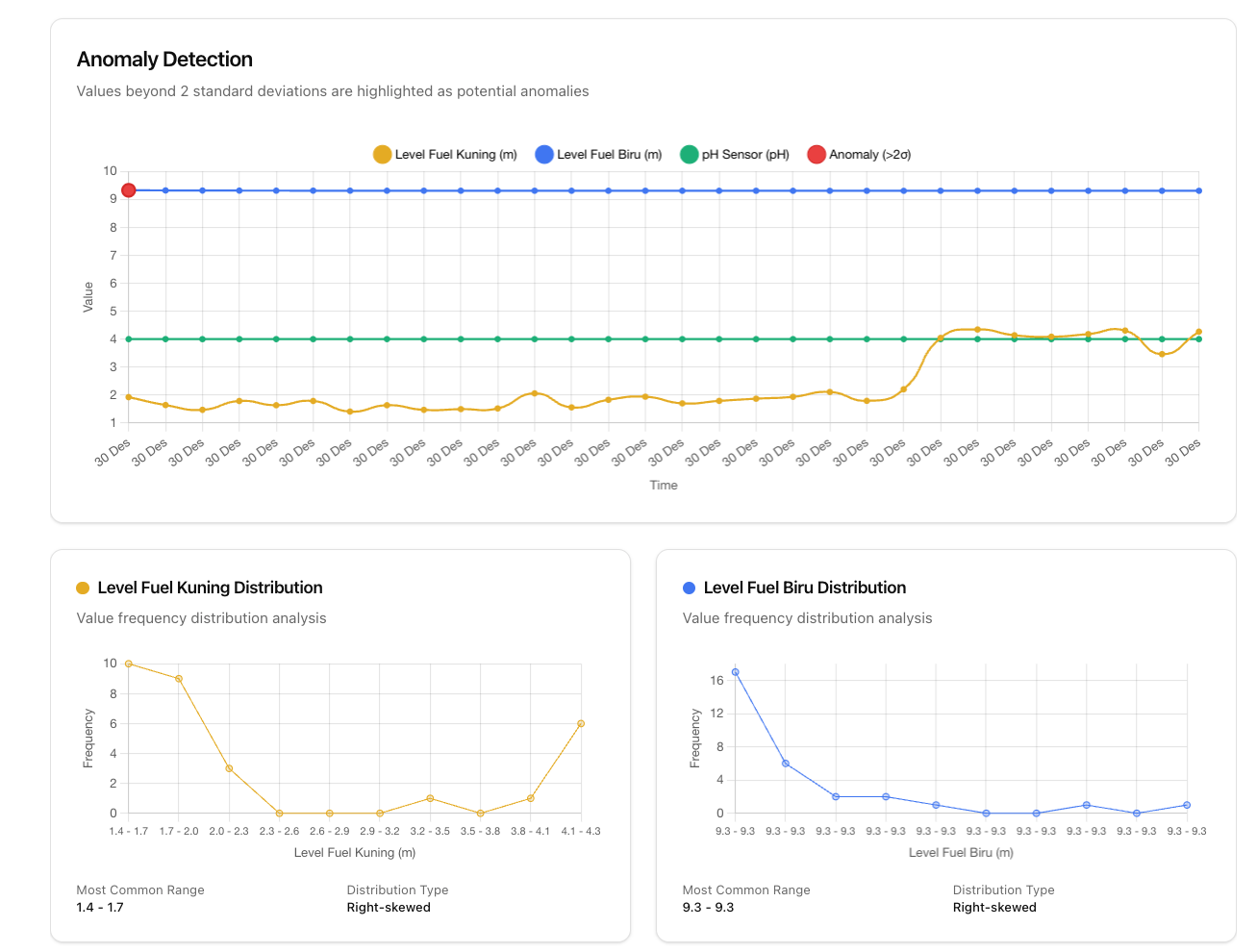Viewport: 1257px width, 952px height.
Task: Toggle Level Fuel Biru (m) legend label
Action: click(609, 155)
